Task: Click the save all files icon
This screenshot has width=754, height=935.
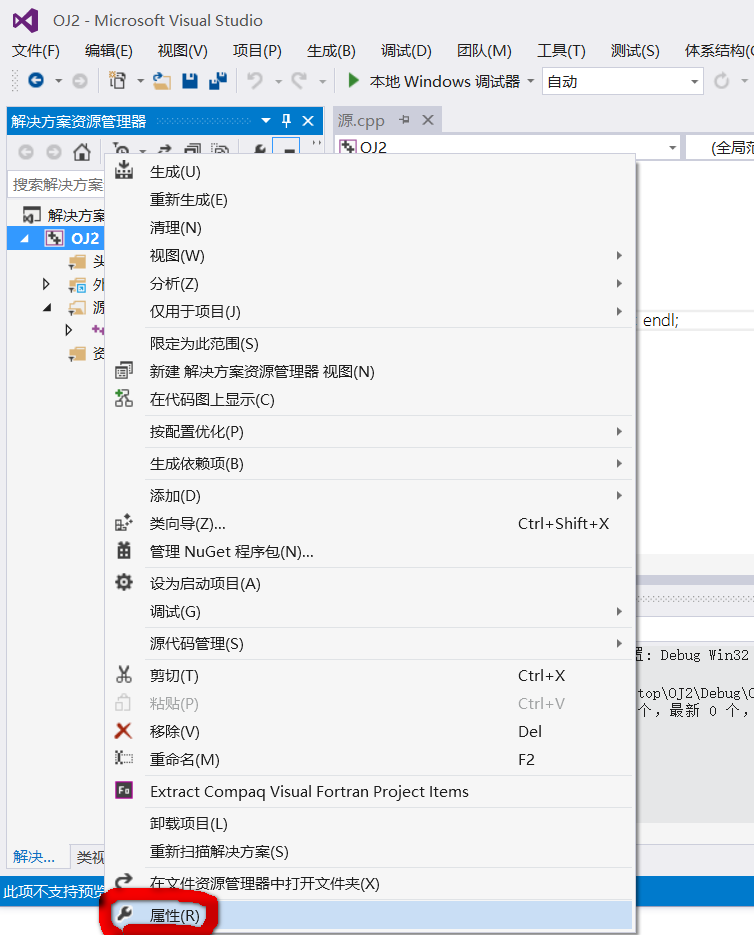Action: [218, 81]
